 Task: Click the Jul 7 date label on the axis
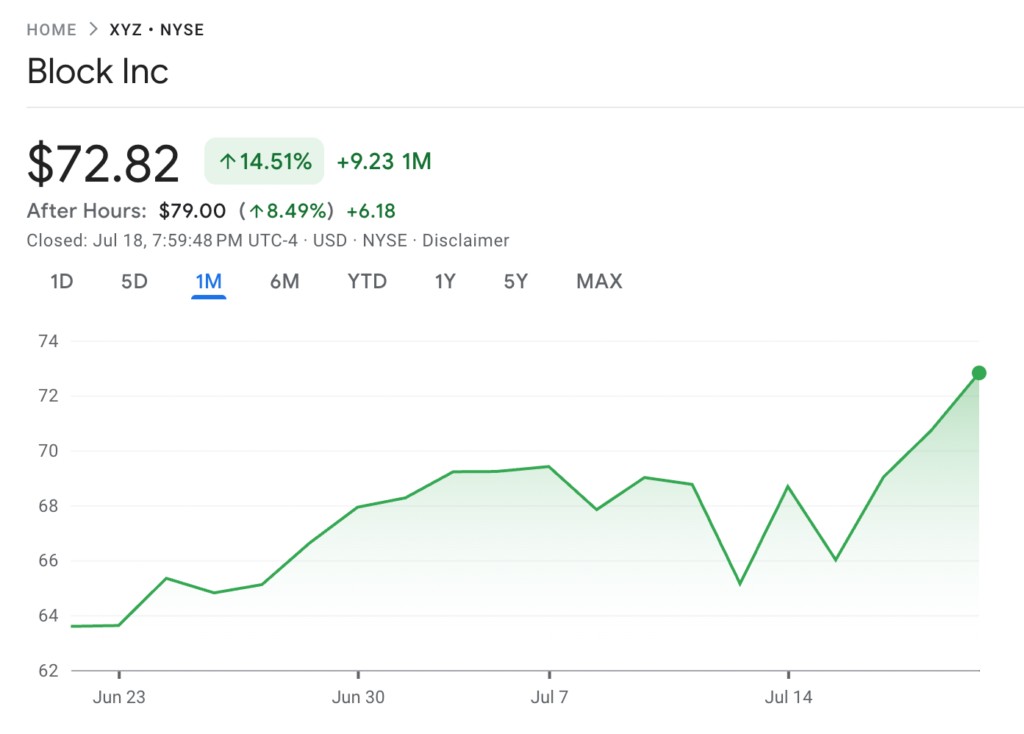[549, 697]
